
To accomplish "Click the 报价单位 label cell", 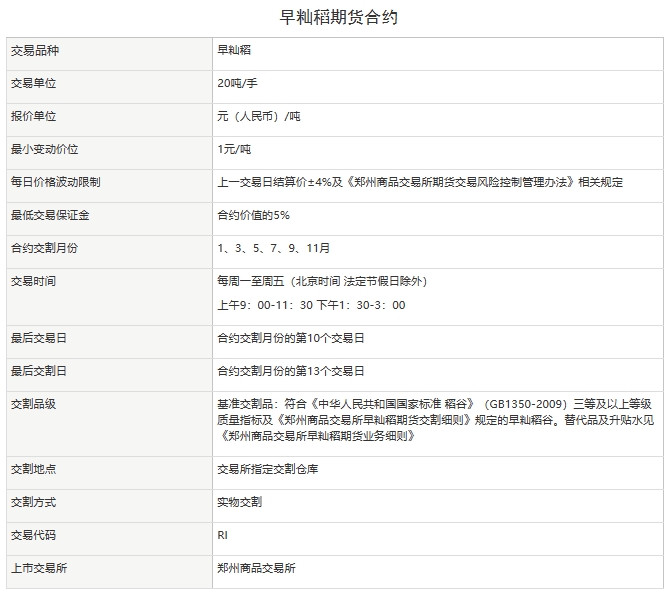I will click(x=36, y=116).
